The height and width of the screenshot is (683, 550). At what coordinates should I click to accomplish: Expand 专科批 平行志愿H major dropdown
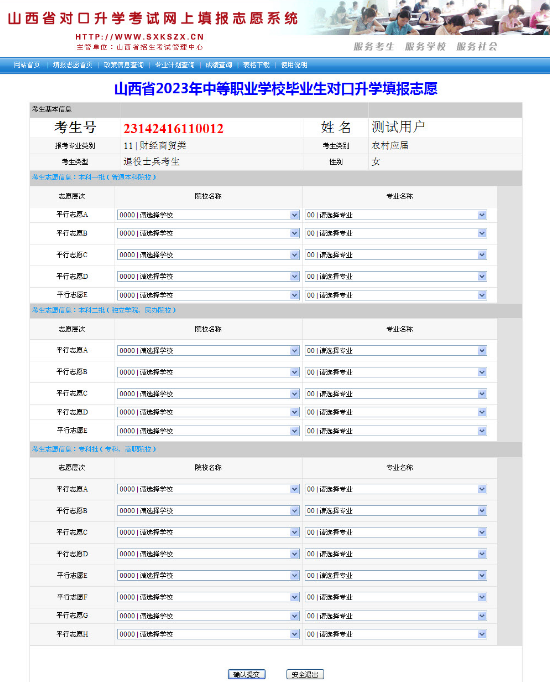(x=395, y=634)
